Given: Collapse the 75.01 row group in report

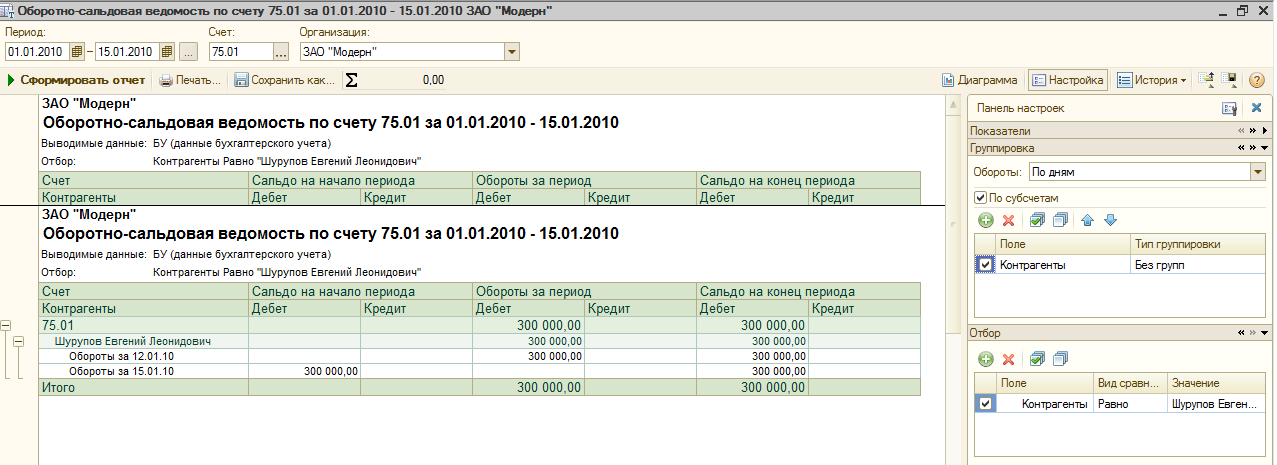Looking at the screenshot, I should tap(6, 325).
